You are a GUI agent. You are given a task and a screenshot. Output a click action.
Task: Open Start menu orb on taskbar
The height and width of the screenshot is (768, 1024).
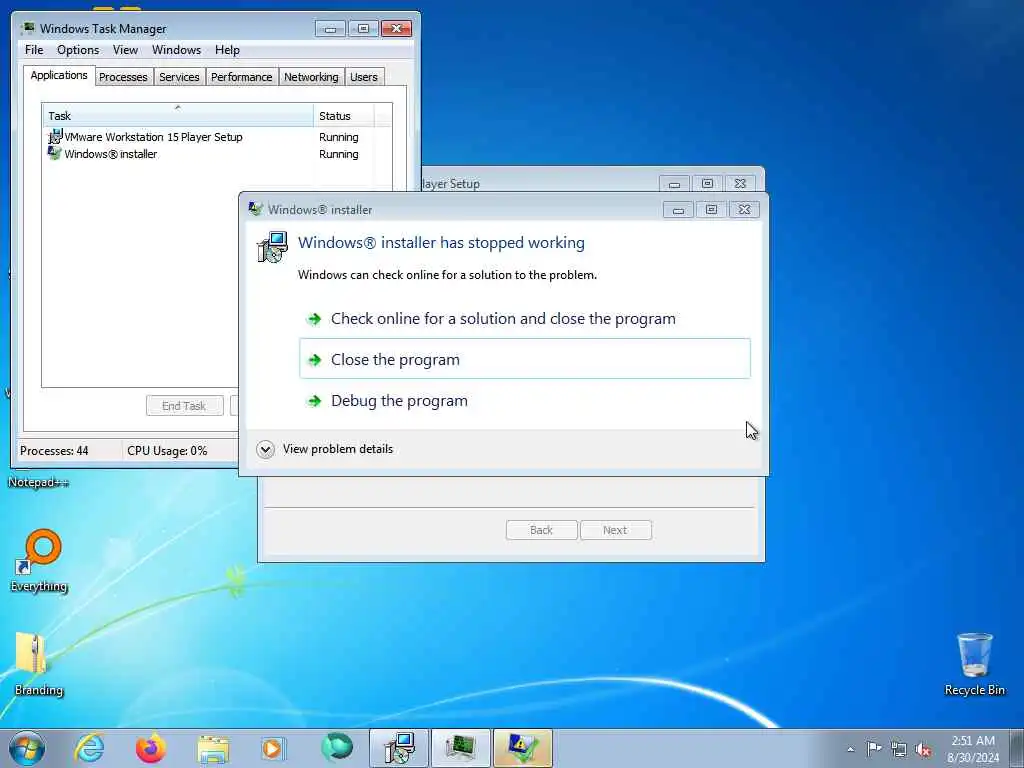click(x=27, y=748)
